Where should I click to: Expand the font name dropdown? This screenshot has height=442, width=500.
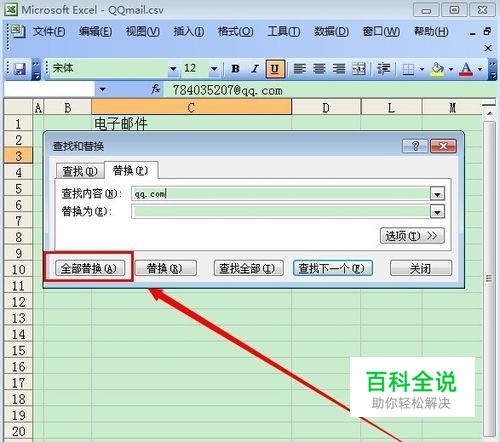[173, 69]
